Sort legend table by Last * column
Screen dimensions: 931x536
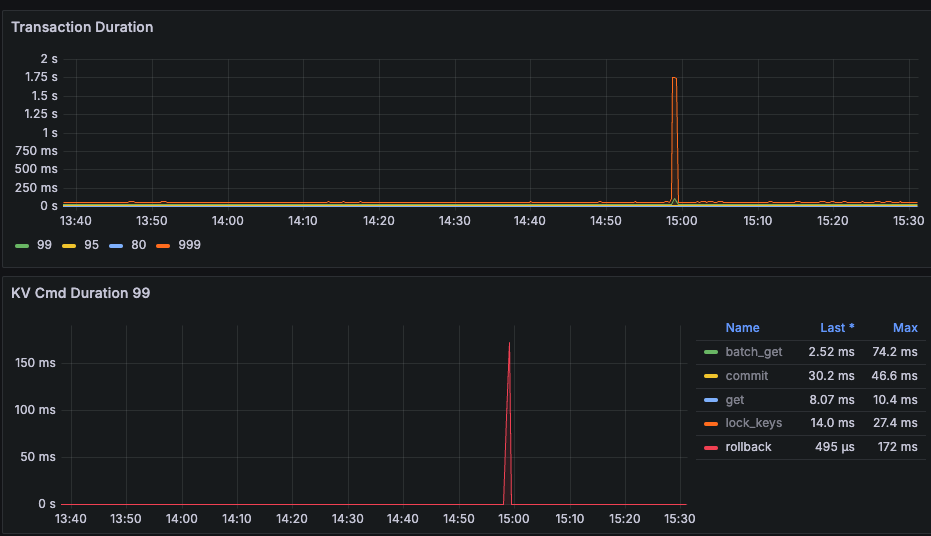coord(837,328)
